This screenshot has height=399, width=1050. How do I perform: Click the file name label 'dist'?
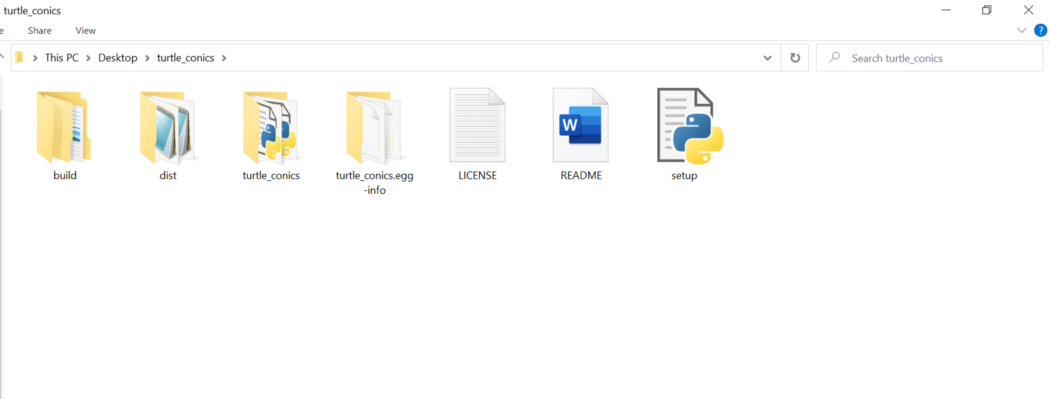167,176
